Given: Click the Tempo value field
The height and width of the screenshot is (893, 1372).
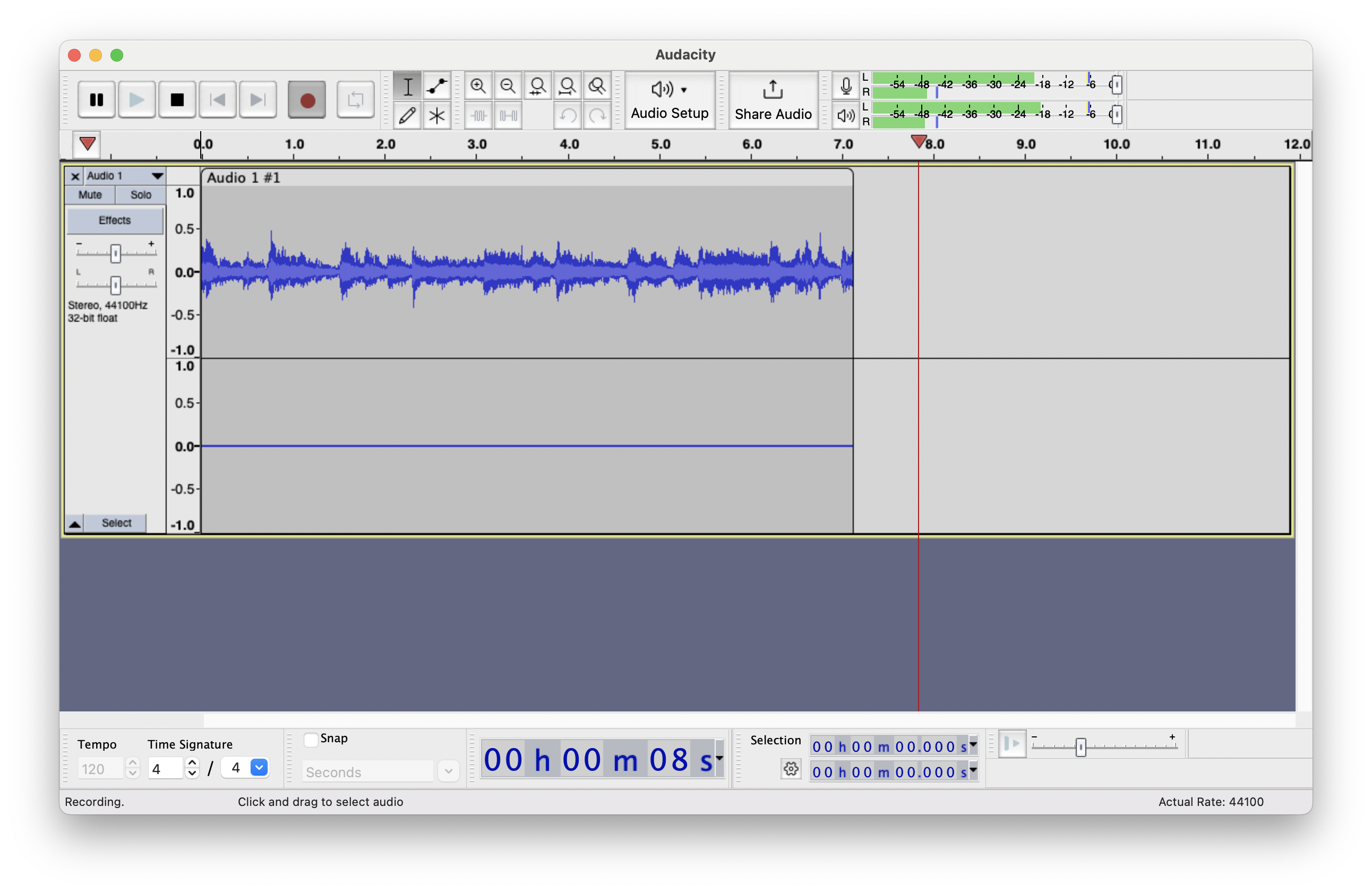Looking at the screenshot, I should click(100, 769).
